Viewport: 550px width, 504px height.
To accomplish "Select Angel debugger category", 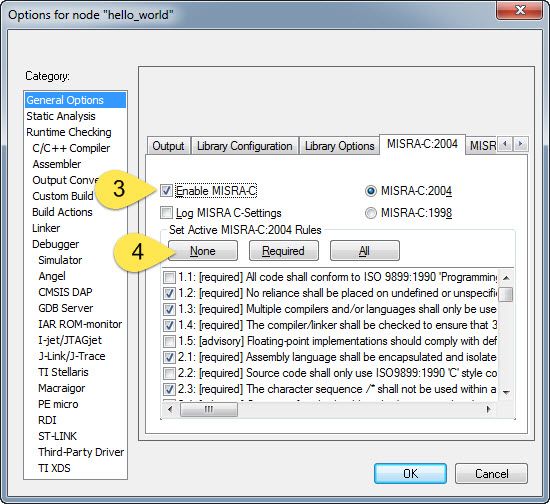I will coord(75,276).
